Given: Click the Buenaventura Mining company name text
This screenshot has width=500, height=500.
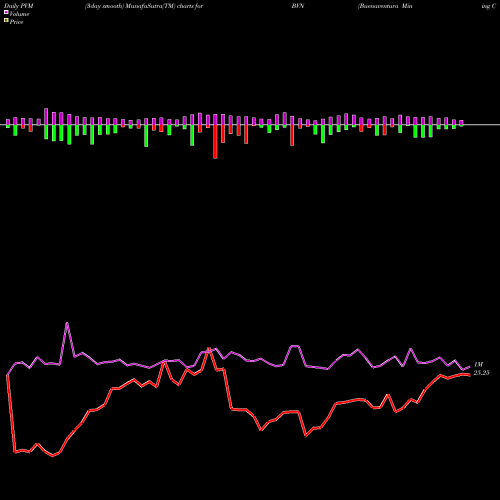Looking at the screenshot, I should (385, 6).
